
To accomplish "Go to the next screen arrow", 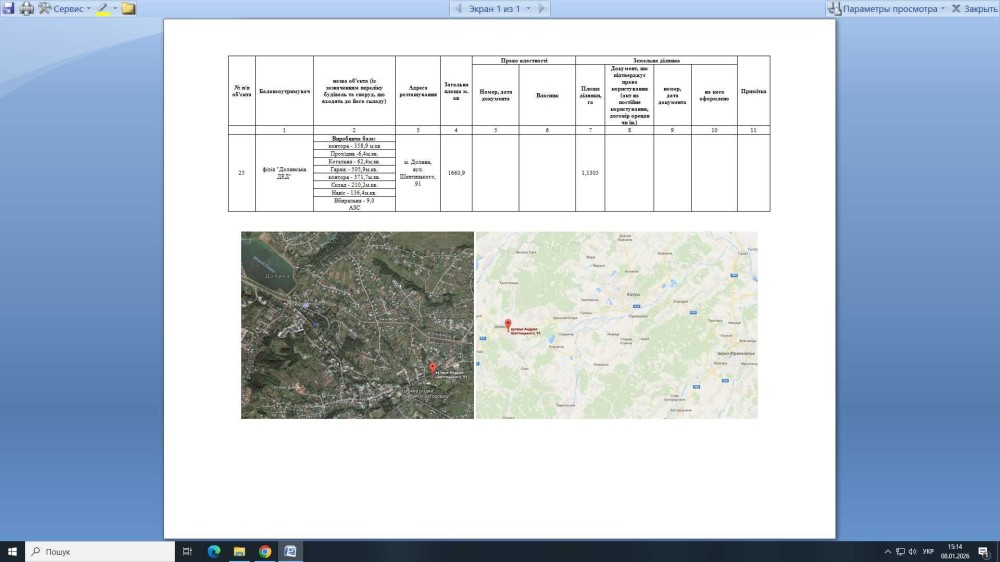I will tap(541, 8).
